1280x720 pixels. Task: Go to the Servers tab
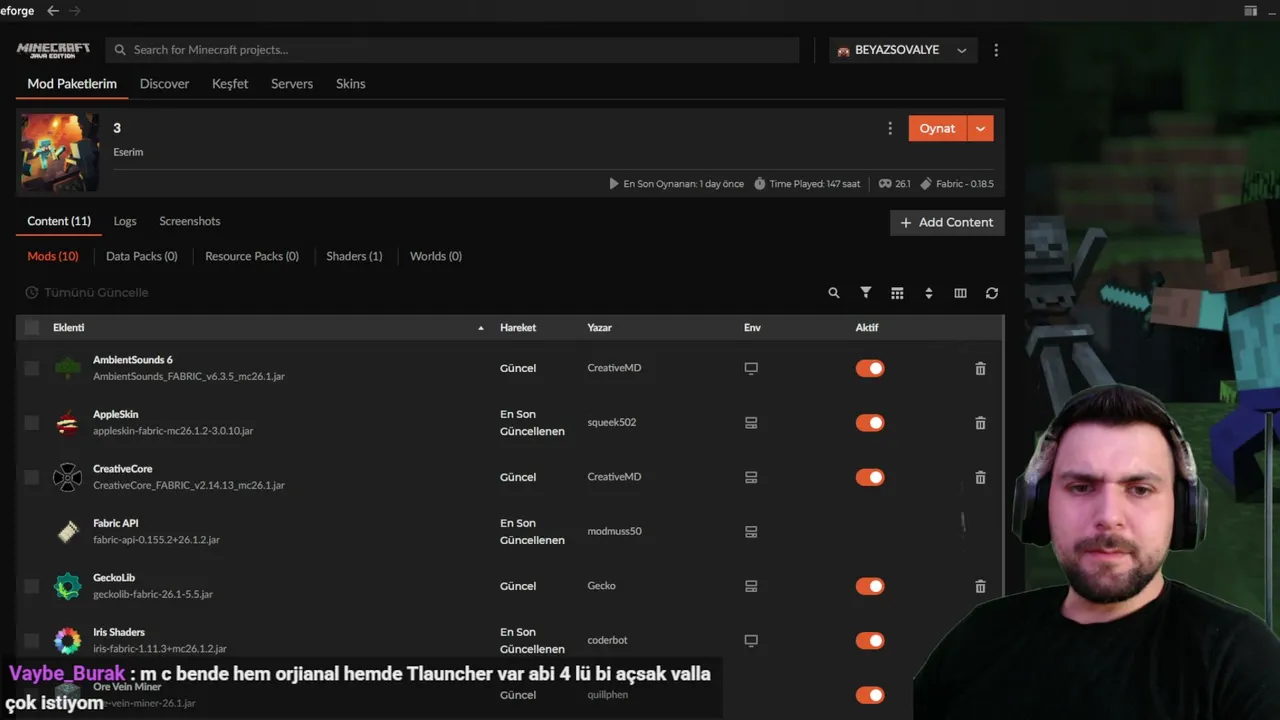[x=292, y=84]
